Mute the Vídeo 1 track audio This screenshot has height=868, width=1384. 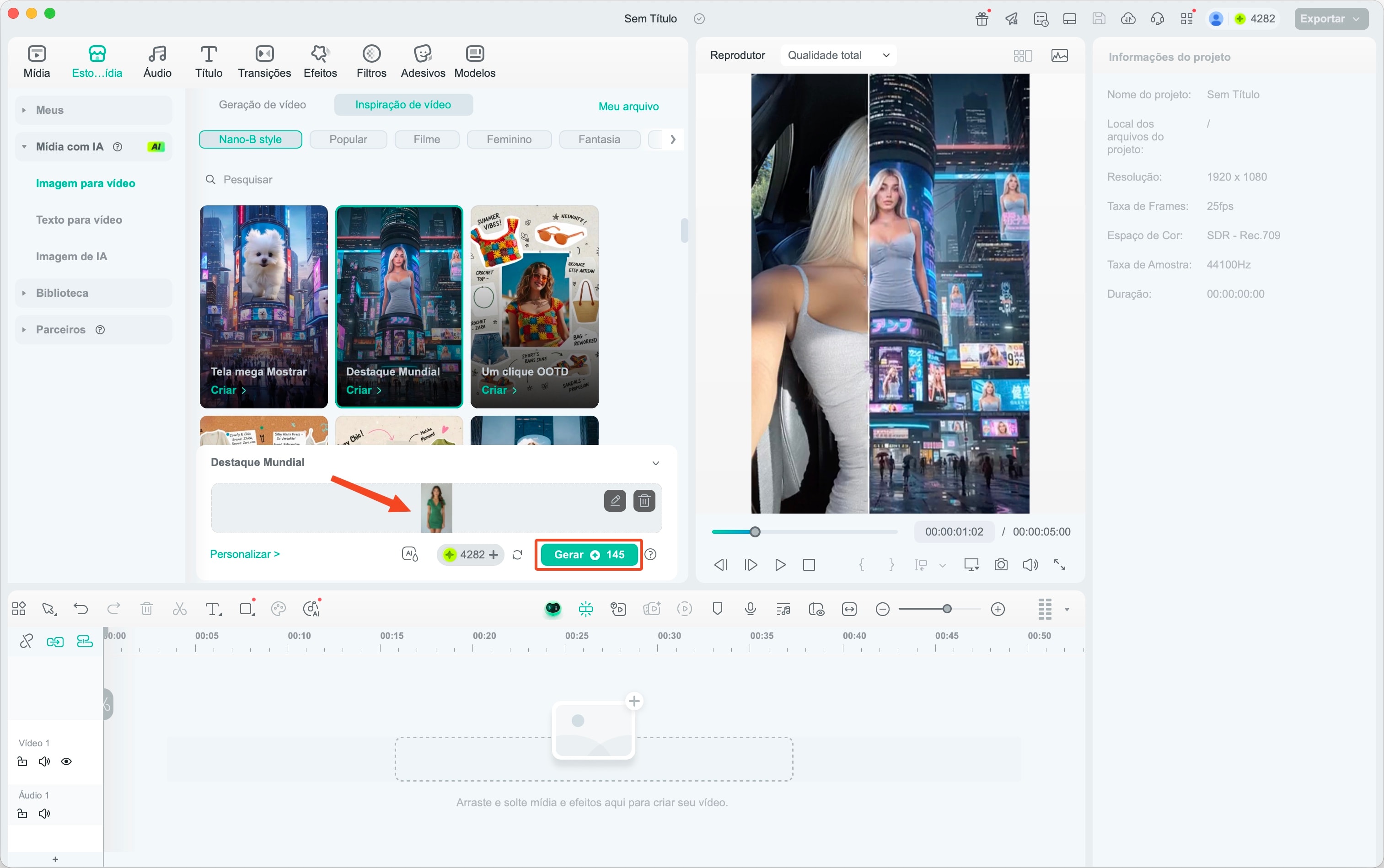tap(44, 762)
